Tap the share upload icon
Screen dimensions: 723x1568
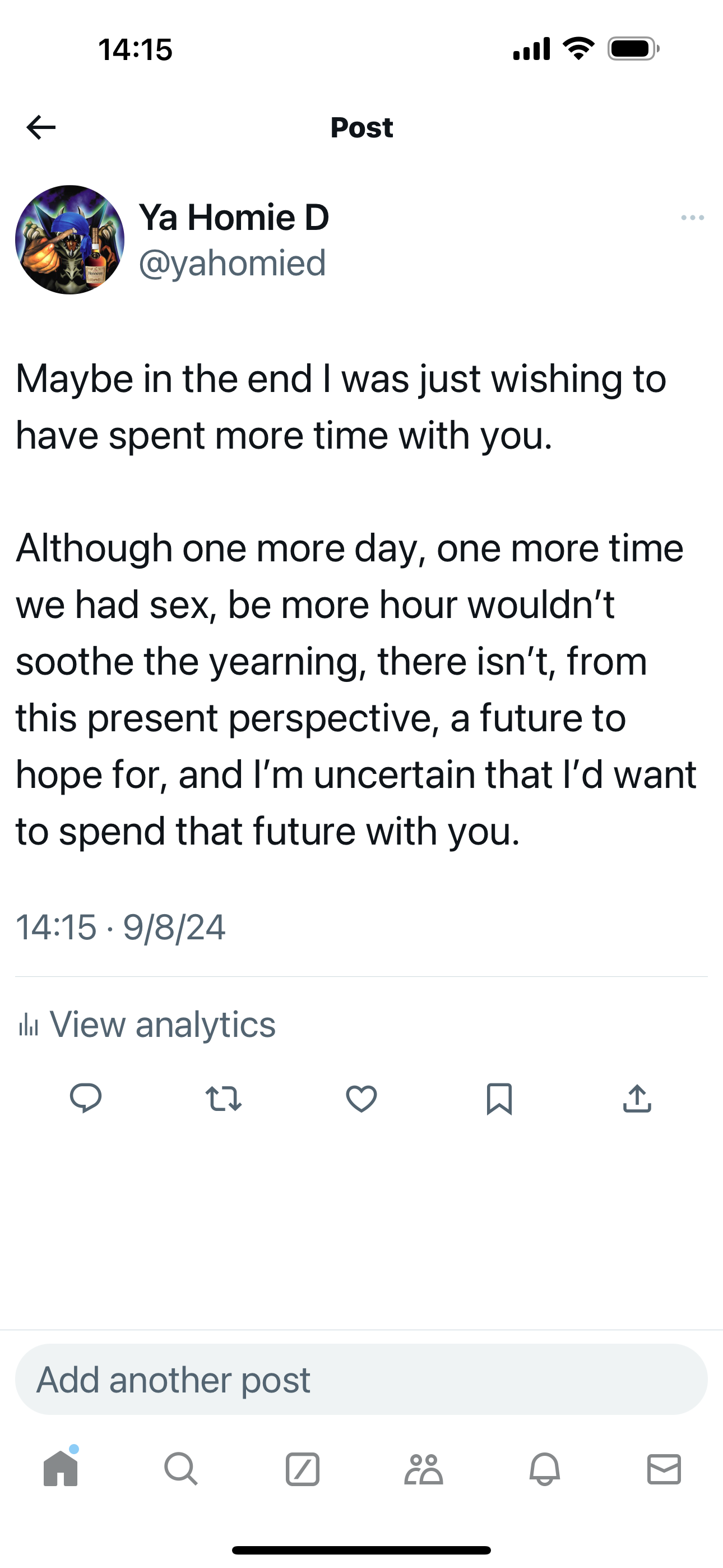point(637,1099)
